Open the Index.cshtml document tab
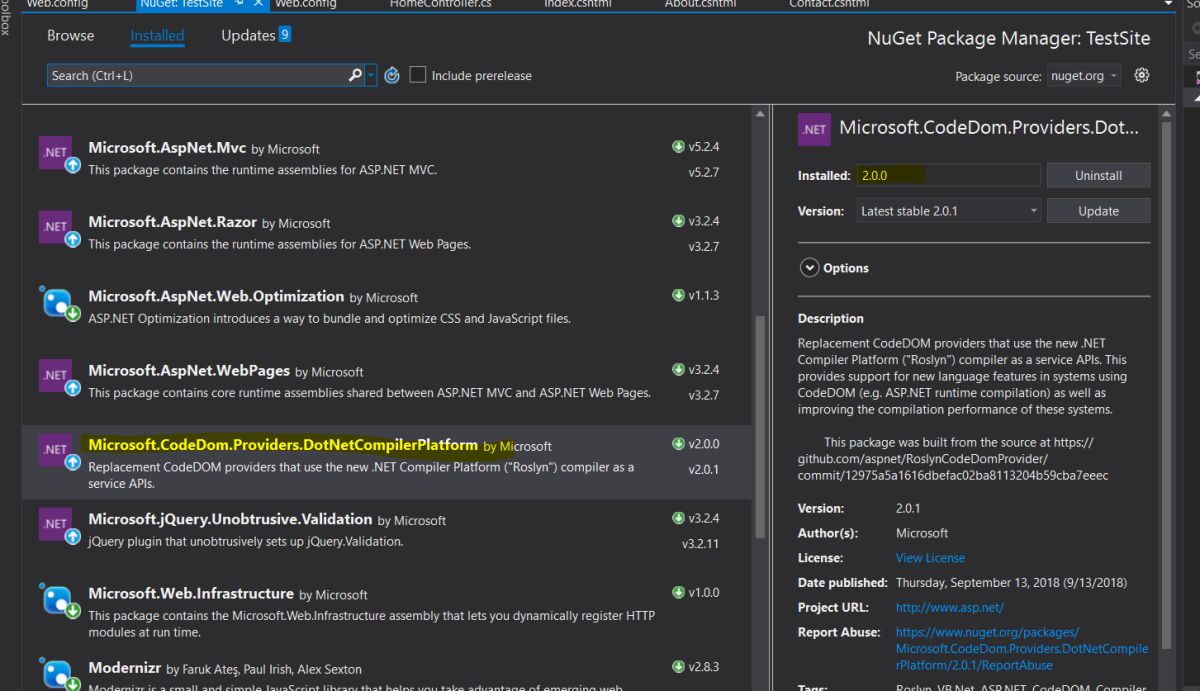 pos(578,4)
